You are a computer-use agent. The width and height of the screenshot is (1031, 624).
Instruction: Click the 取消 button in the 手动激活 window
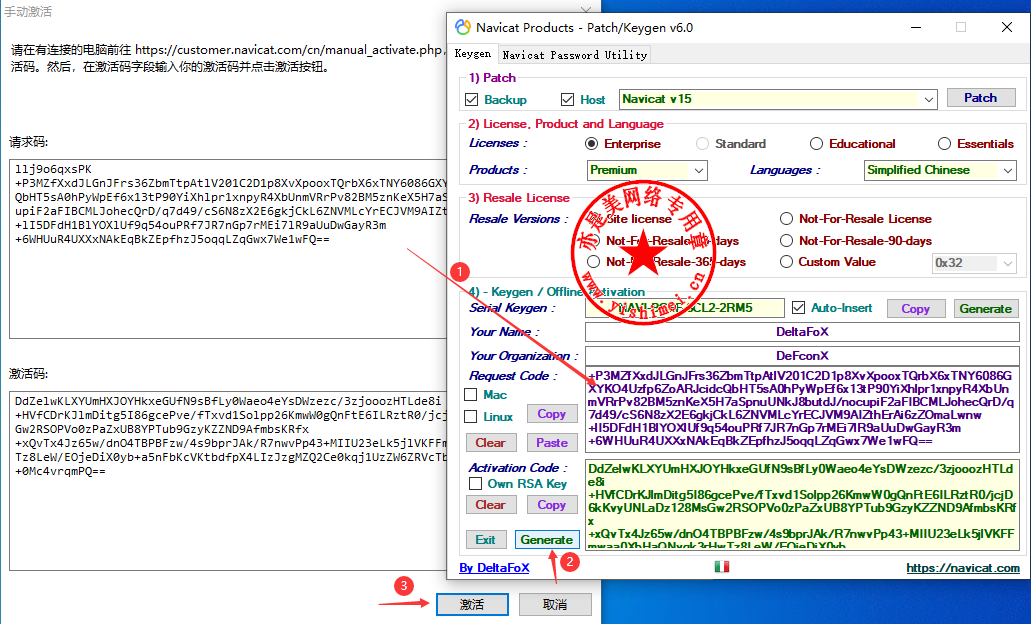555,604
